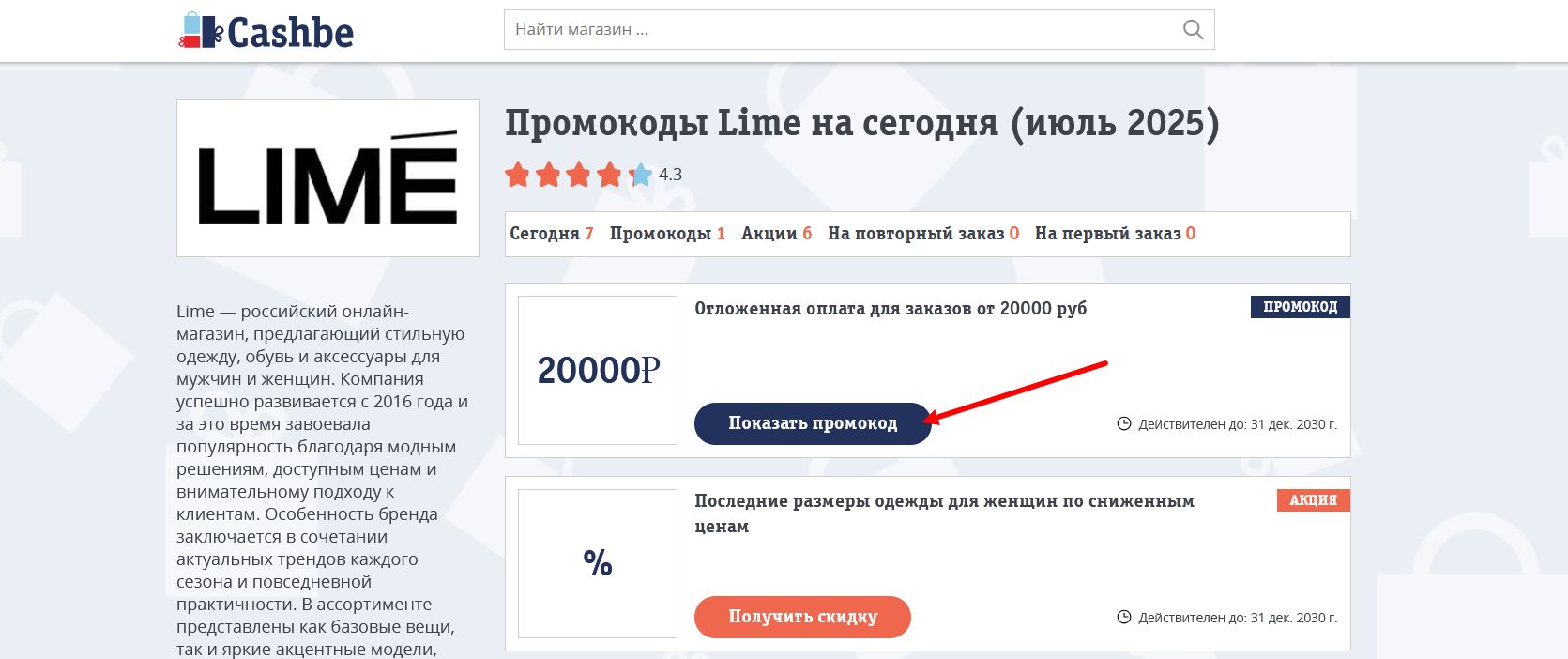Click the 'Получить скидку' button
This screenshot has height=659, width=1568.
point(802,617)
